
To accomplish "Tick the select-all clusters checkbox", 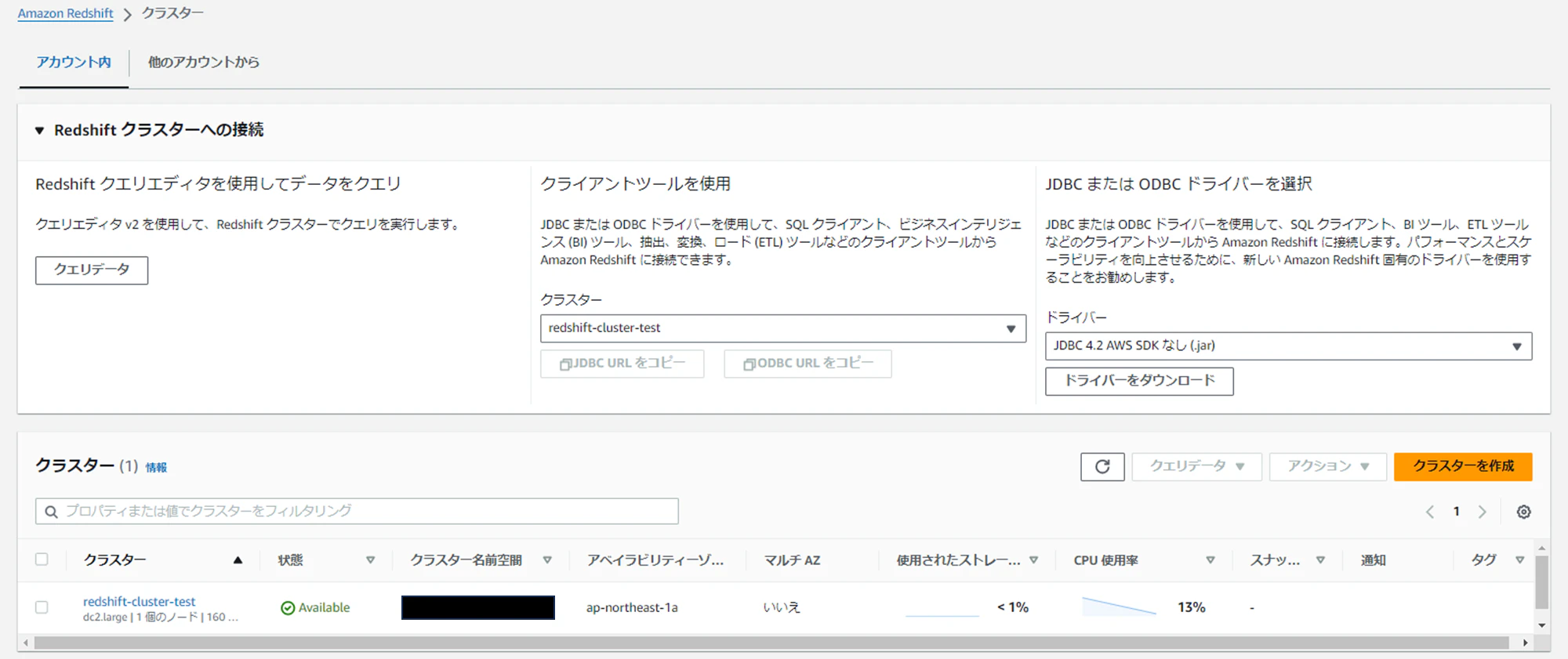I will pos(42,559).
